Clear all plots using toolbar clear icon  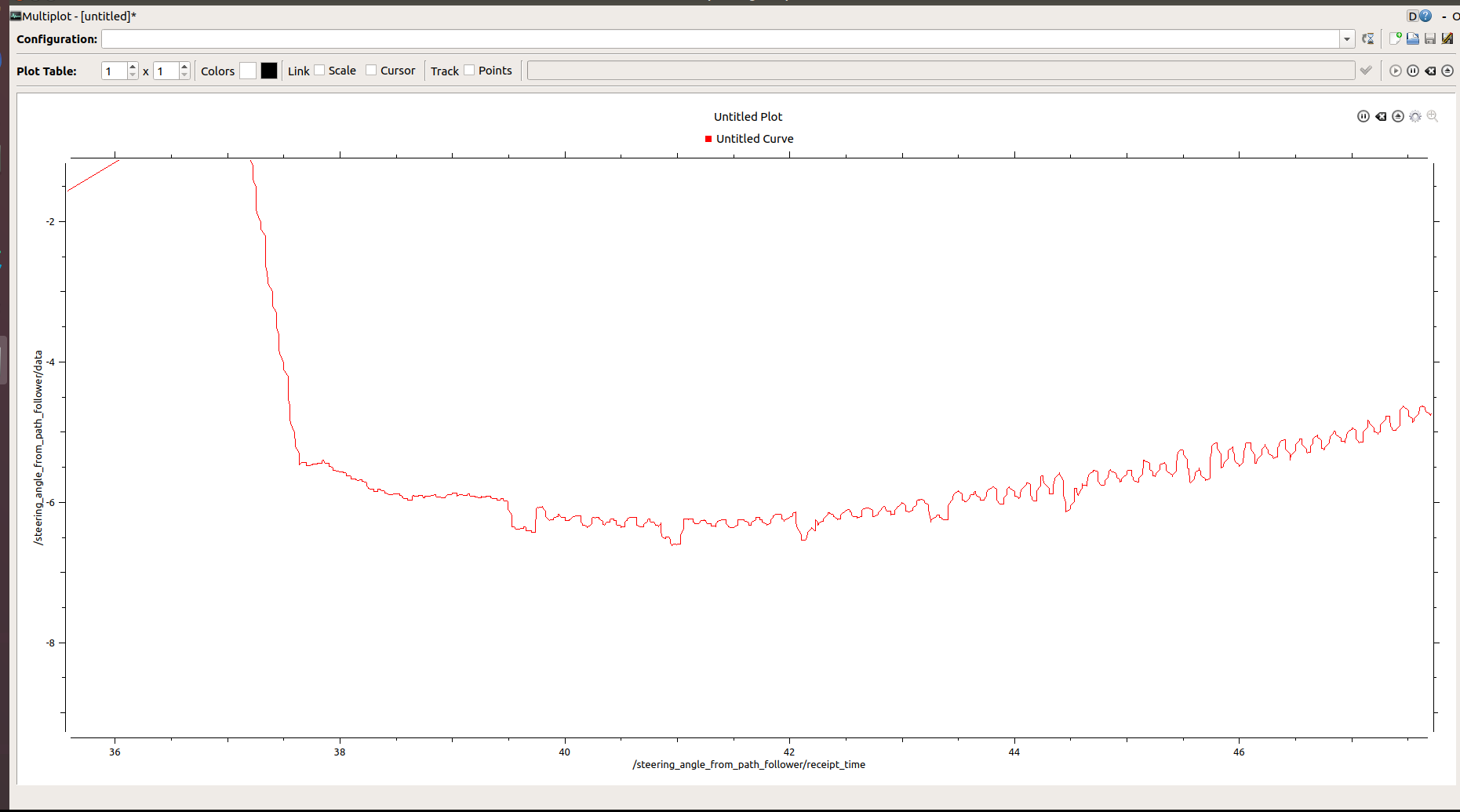click(1430, 71)
